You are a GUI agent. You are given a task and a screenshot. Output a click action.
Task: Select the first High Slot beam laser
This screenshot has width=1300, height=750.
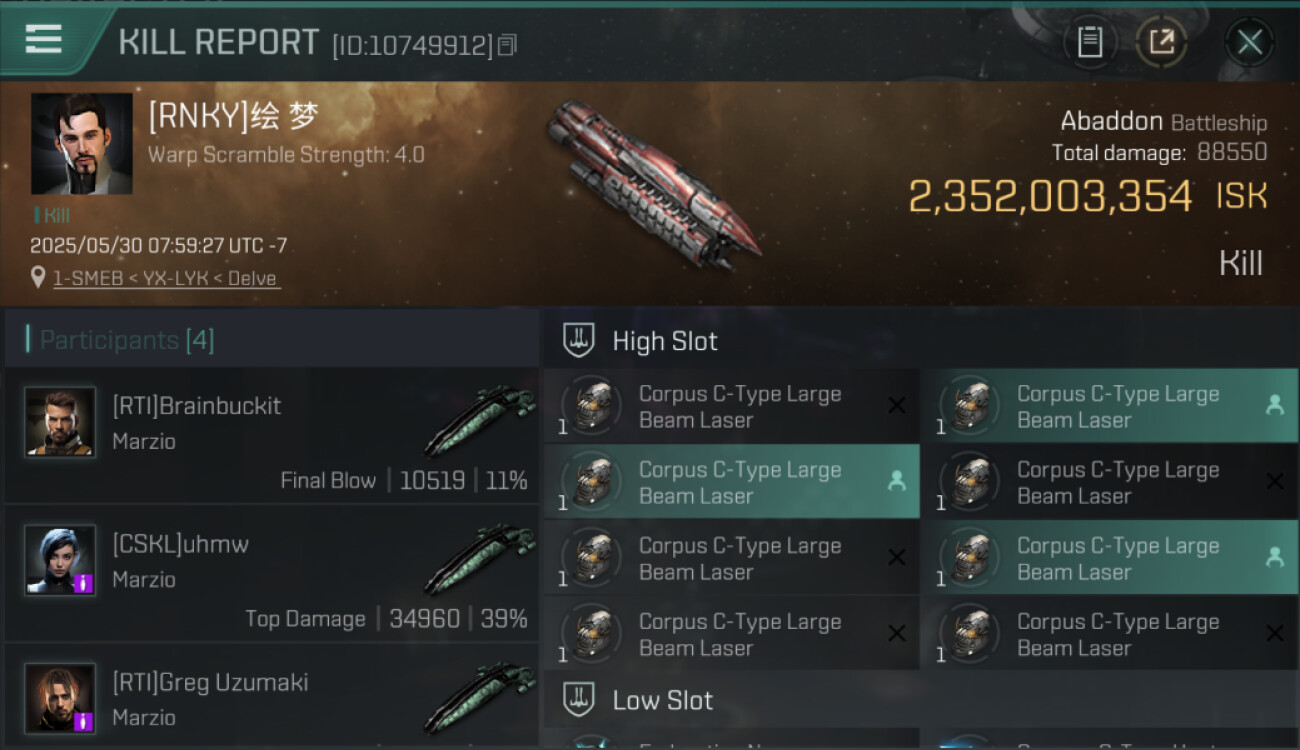click(731, 406)
